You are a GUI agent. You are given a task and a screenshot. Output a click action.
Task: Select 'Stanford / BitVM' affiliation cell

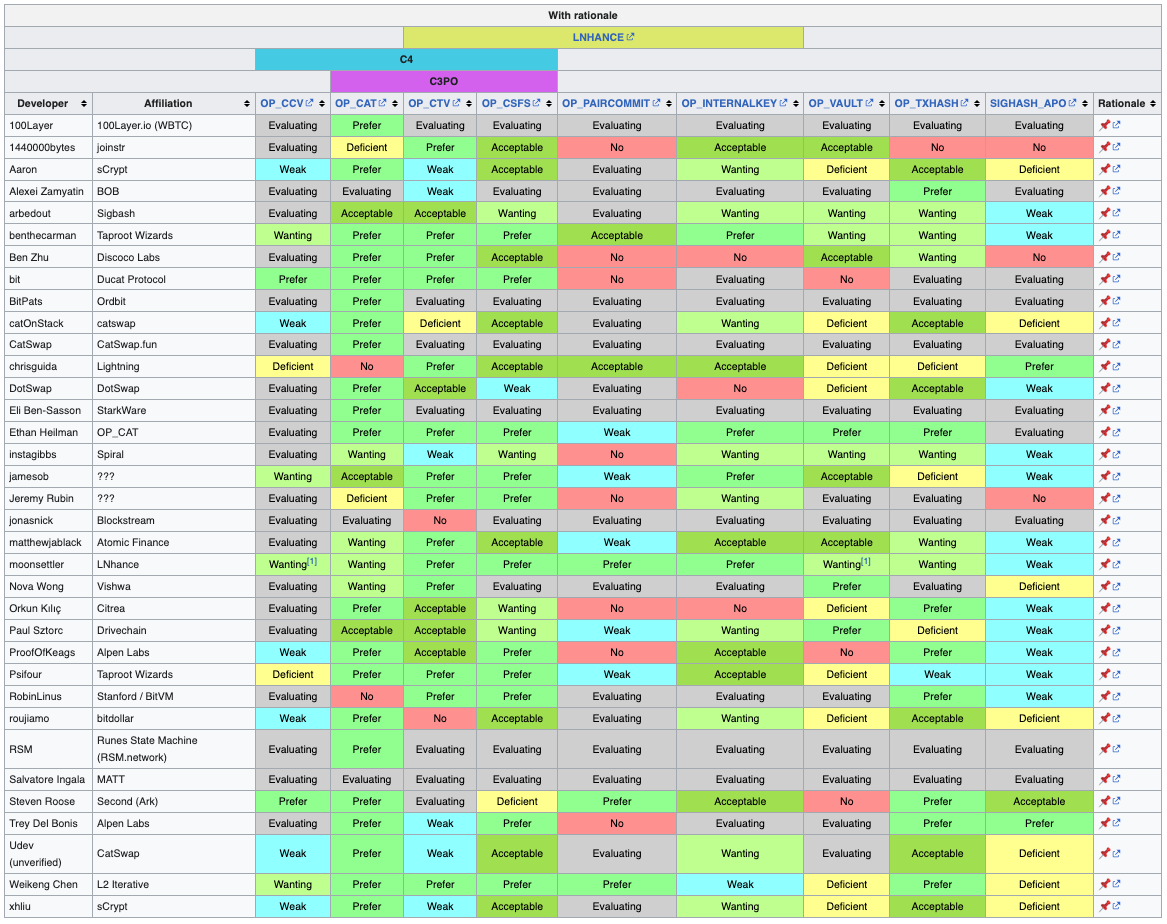pos(173,696)
